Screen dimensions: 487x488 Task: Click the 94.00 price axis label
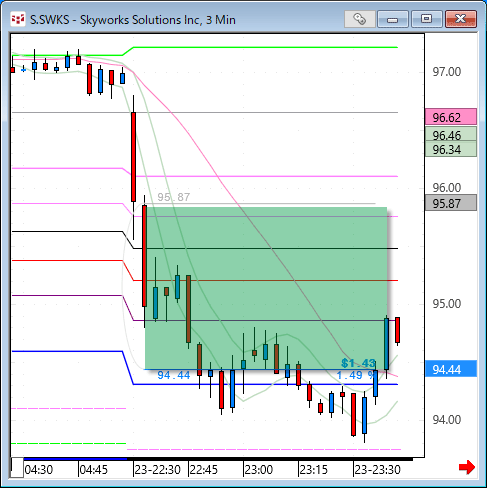pos(447,420)
